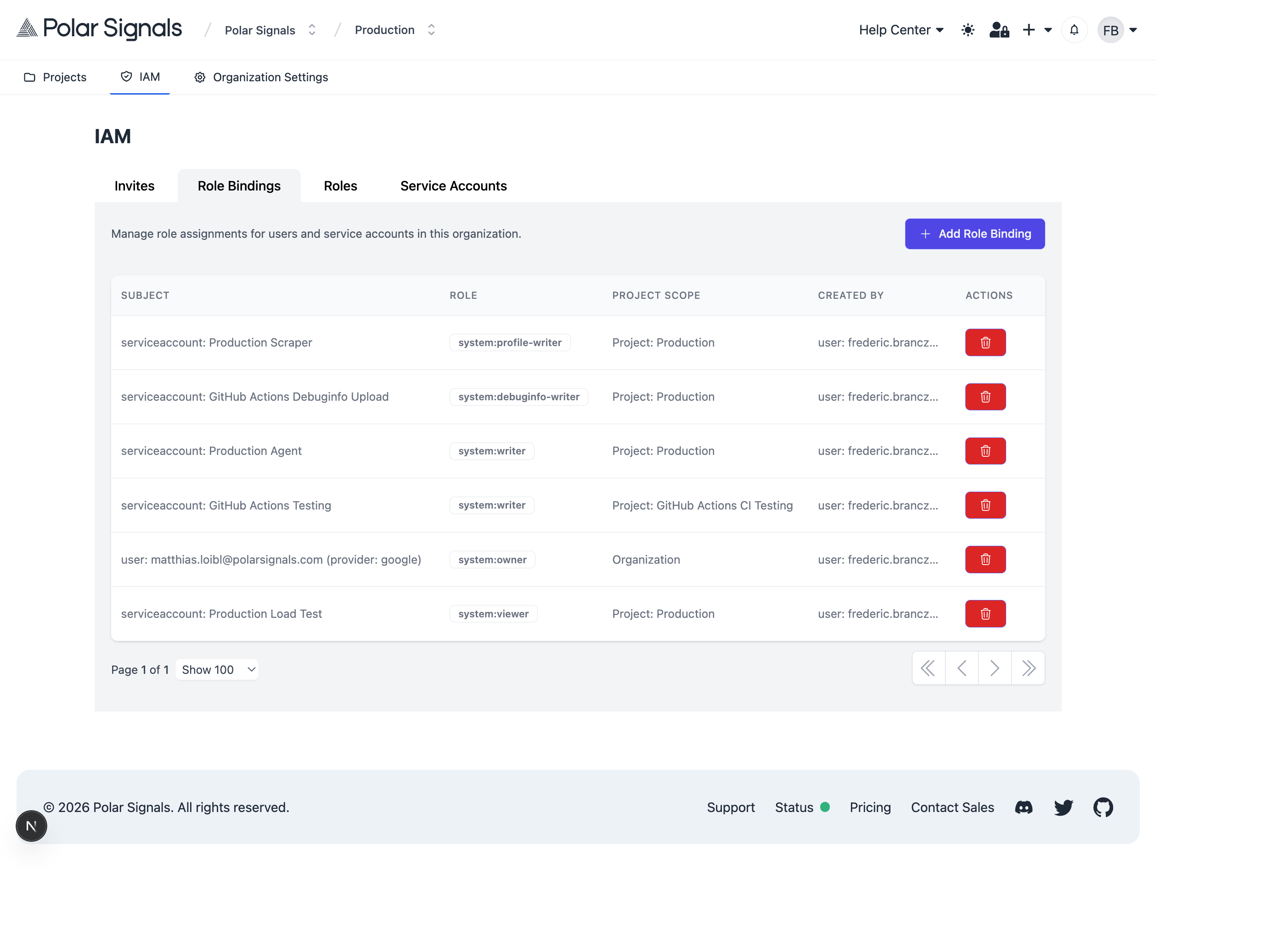The height and width of the screenshot is (952, 1284).
Task: Switch to the Service Accounts tab
Action: click(x=453, y=185)
